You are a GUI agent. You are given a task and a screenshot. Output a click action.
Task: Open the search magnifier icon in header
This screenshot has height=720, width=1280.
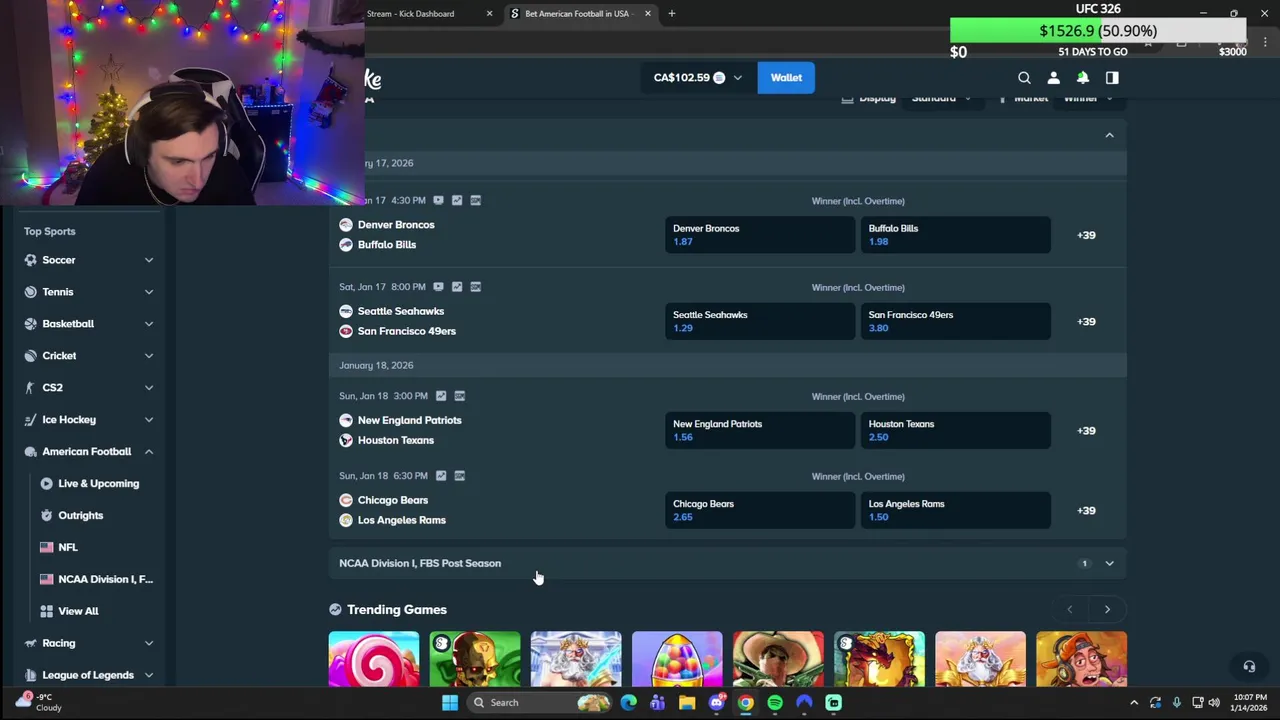[x=1024, y=78]
